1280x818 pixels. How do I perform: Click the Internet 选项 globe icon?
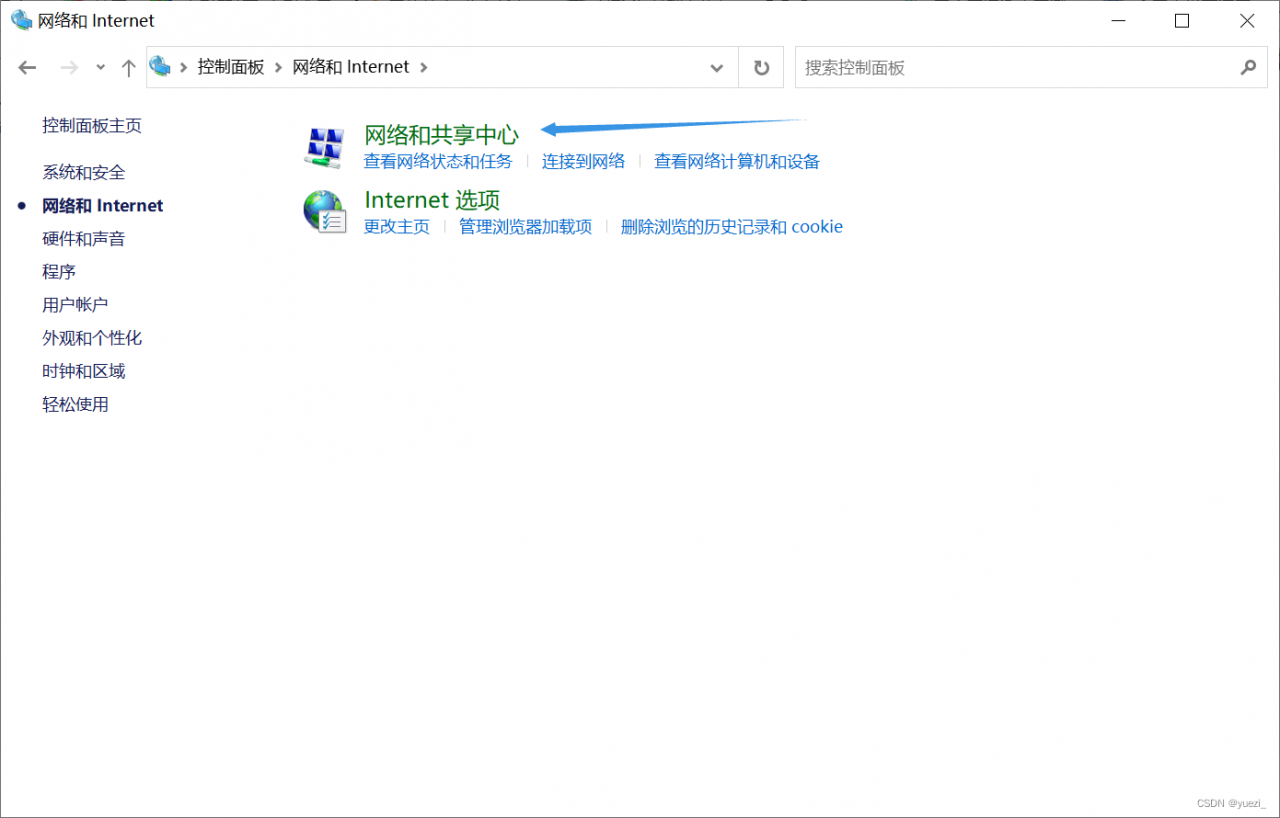(324, 212)
